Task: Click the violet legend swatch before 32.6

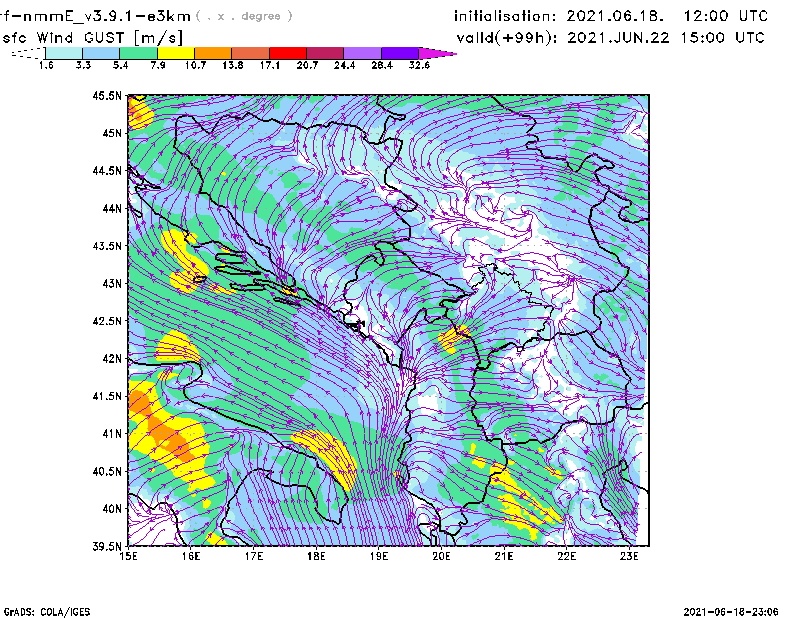Action: pos(400,53)
